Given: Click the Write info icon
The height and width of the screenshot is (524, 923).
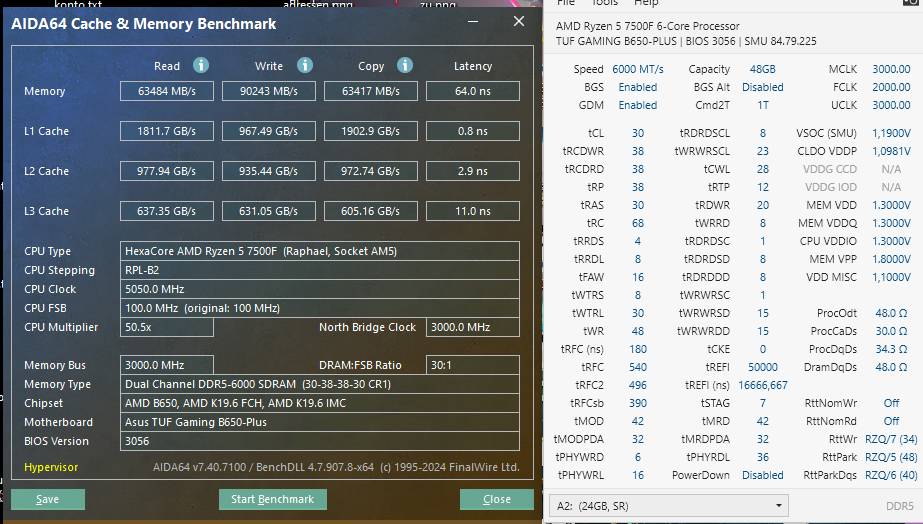Looking at the screenshot, I should [304, 65].
